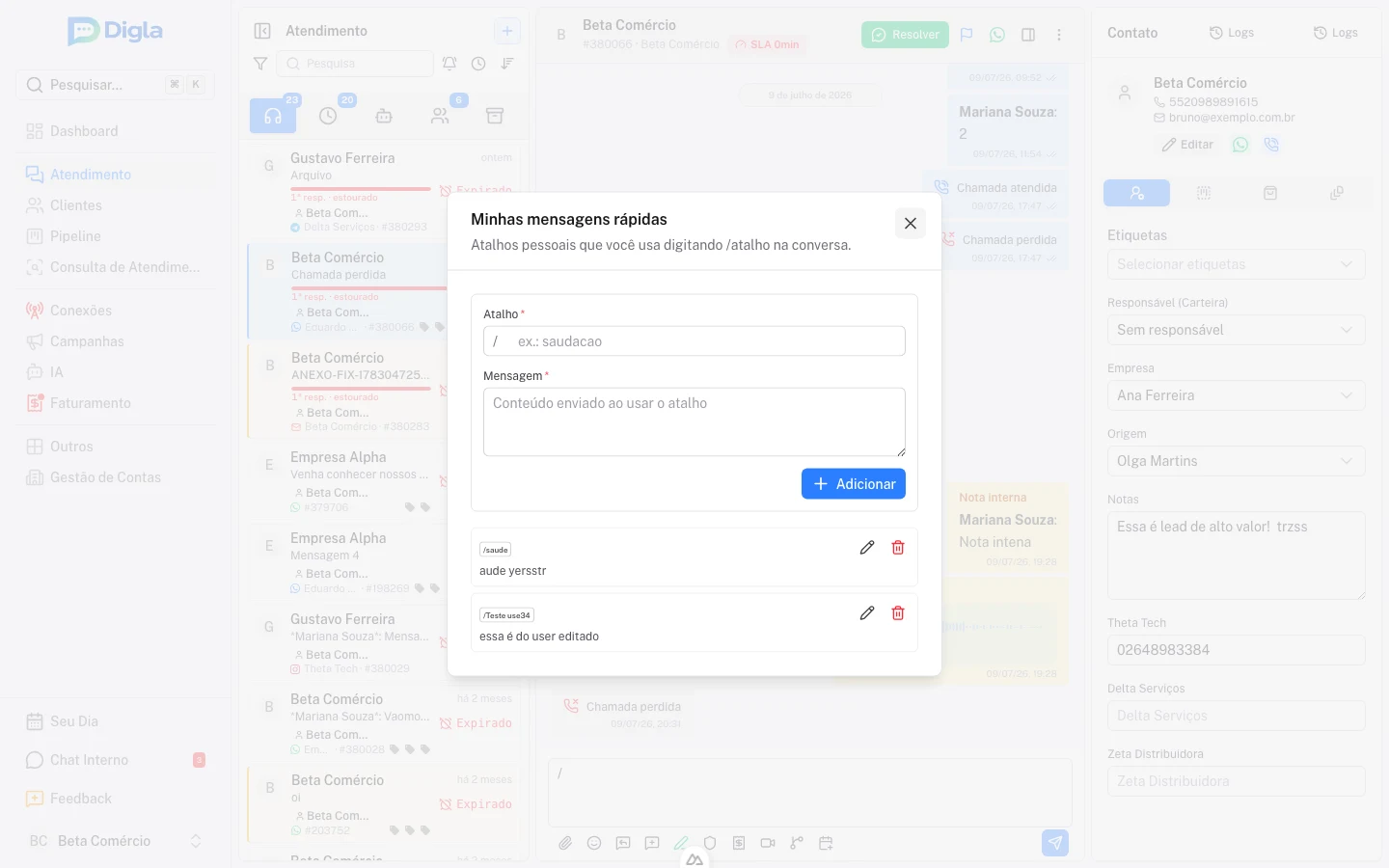Open the Empresa dropdown showing Ana Ferreira
This screenshot has width=1389, height=868.
(1237, 395)
